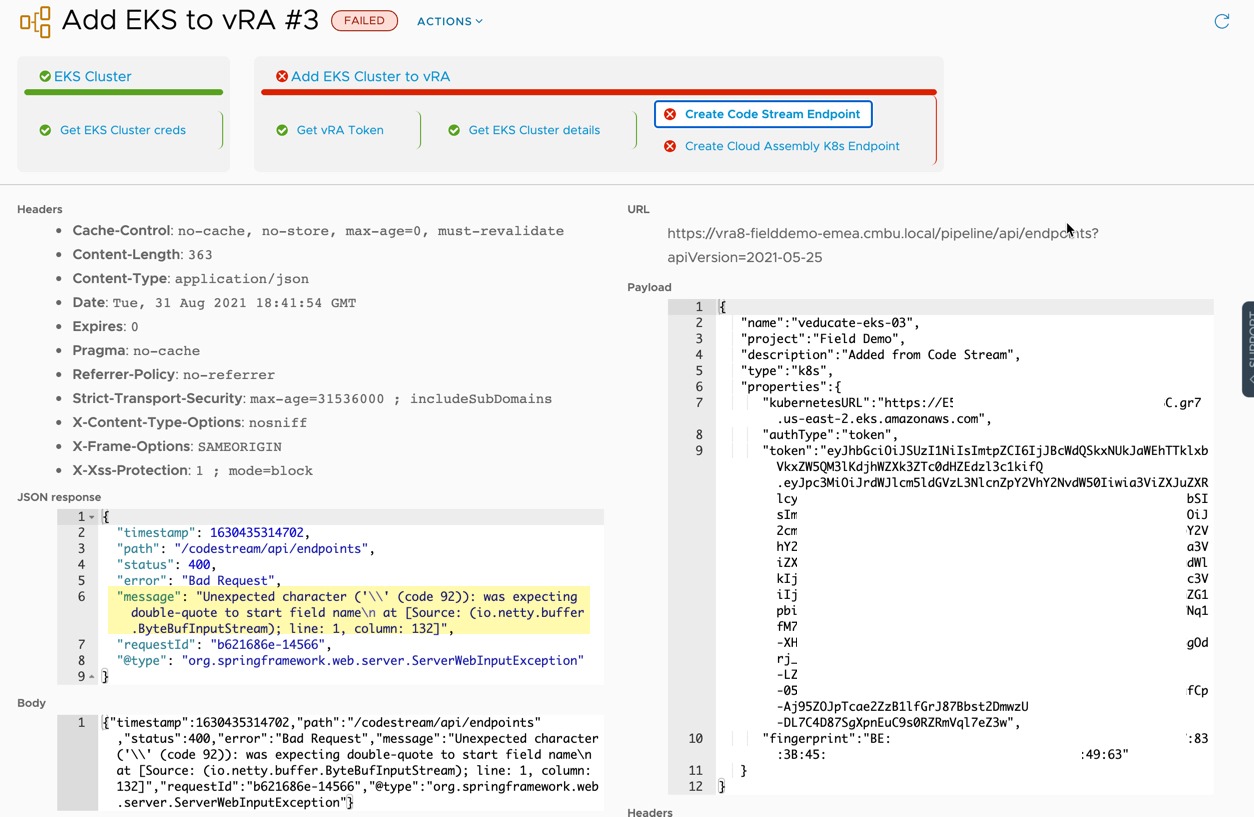Screen dimensions: 1254x817
Task: Click the pipeline API endpoints URL text
Action: (883, 245)
